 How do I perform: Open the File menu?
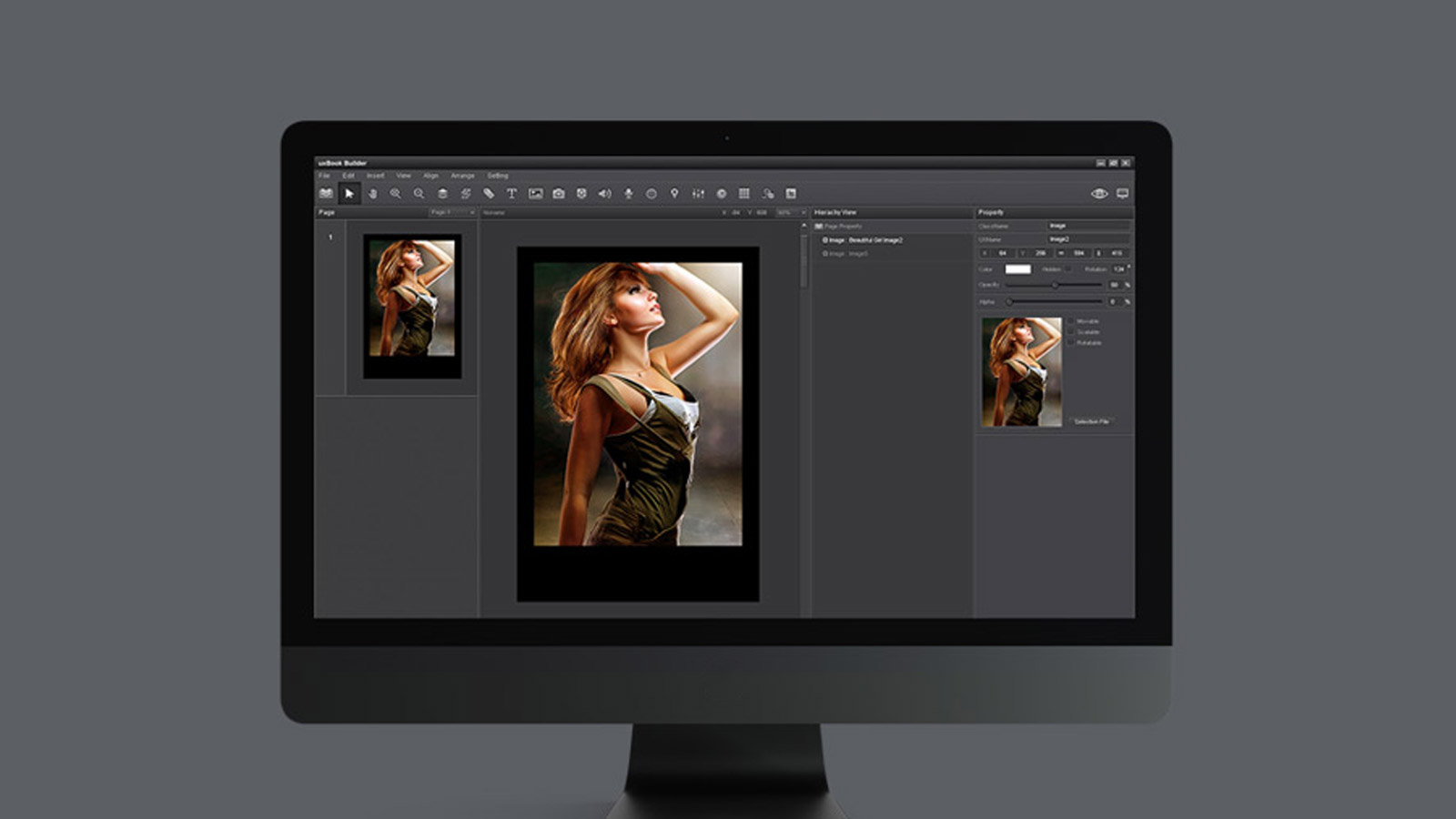coord(324,176)
